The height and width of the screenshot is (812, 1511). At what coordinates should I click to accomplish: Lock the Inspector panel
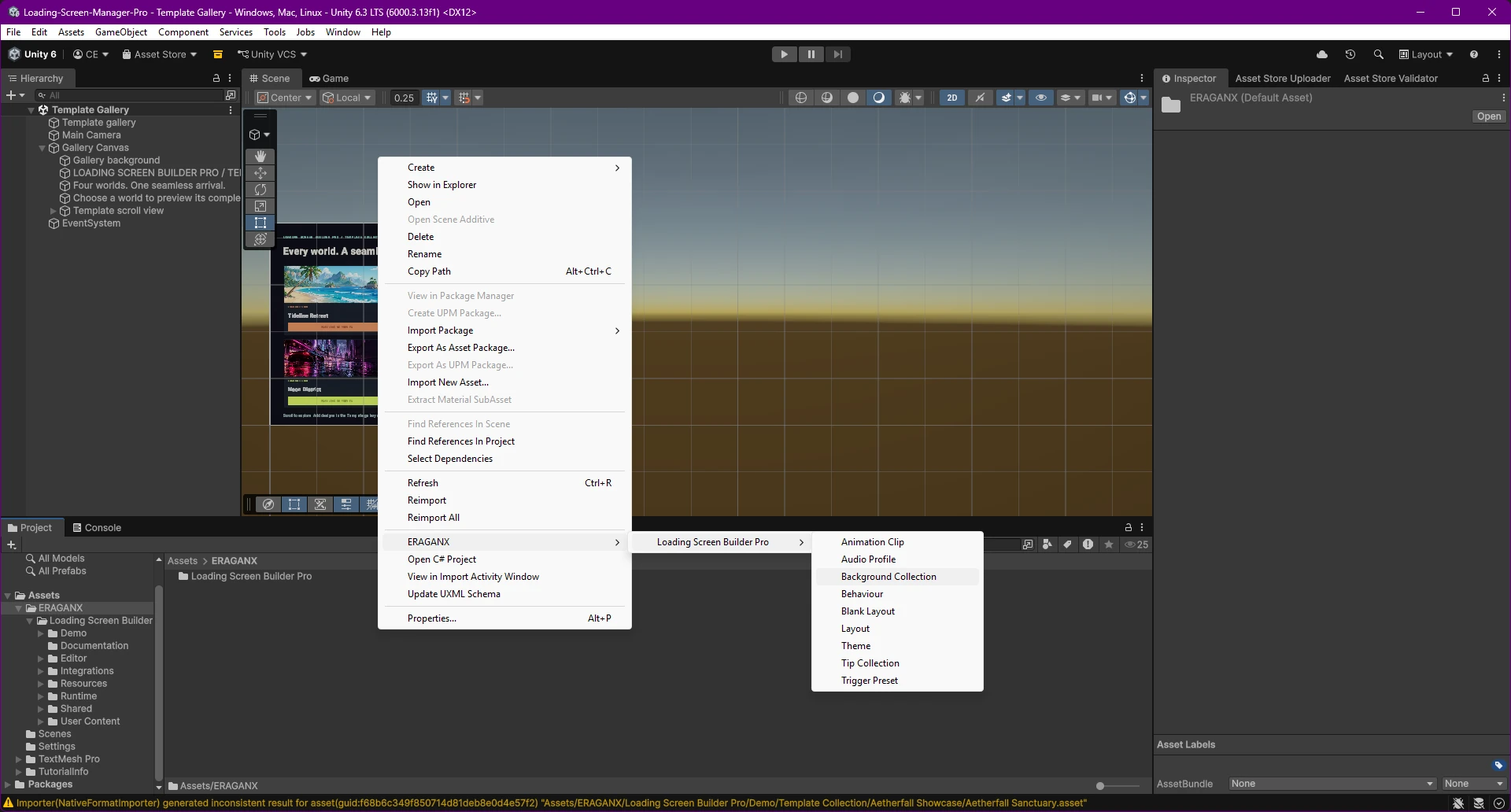[1486, 78]
